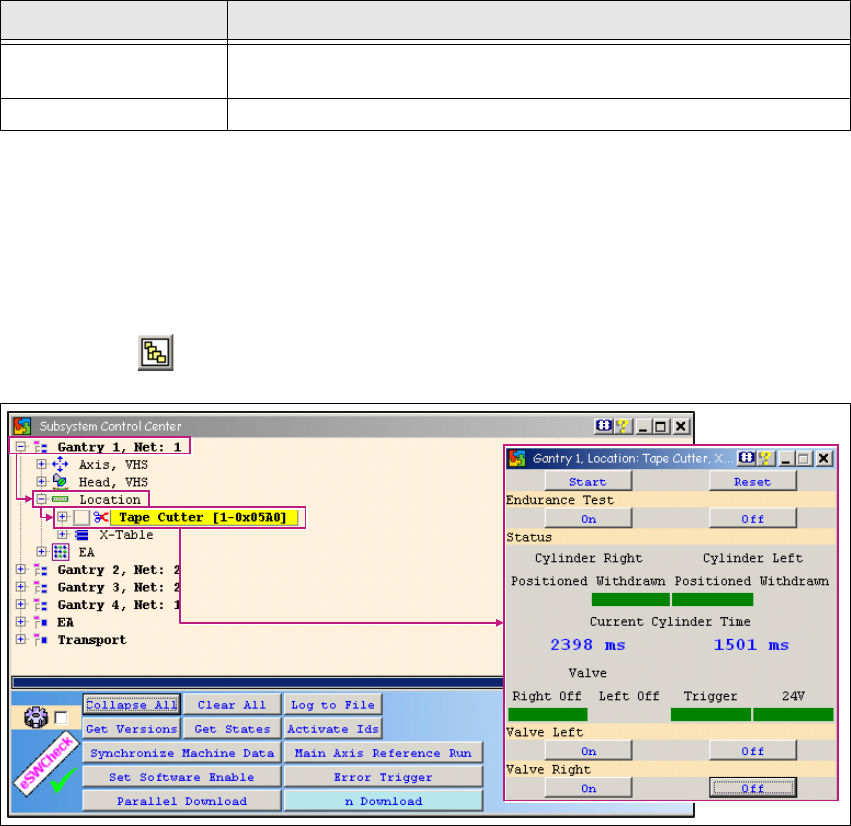The image size is (851, 826).
Task: Click the Head, VHS icon
Action: 59,482
